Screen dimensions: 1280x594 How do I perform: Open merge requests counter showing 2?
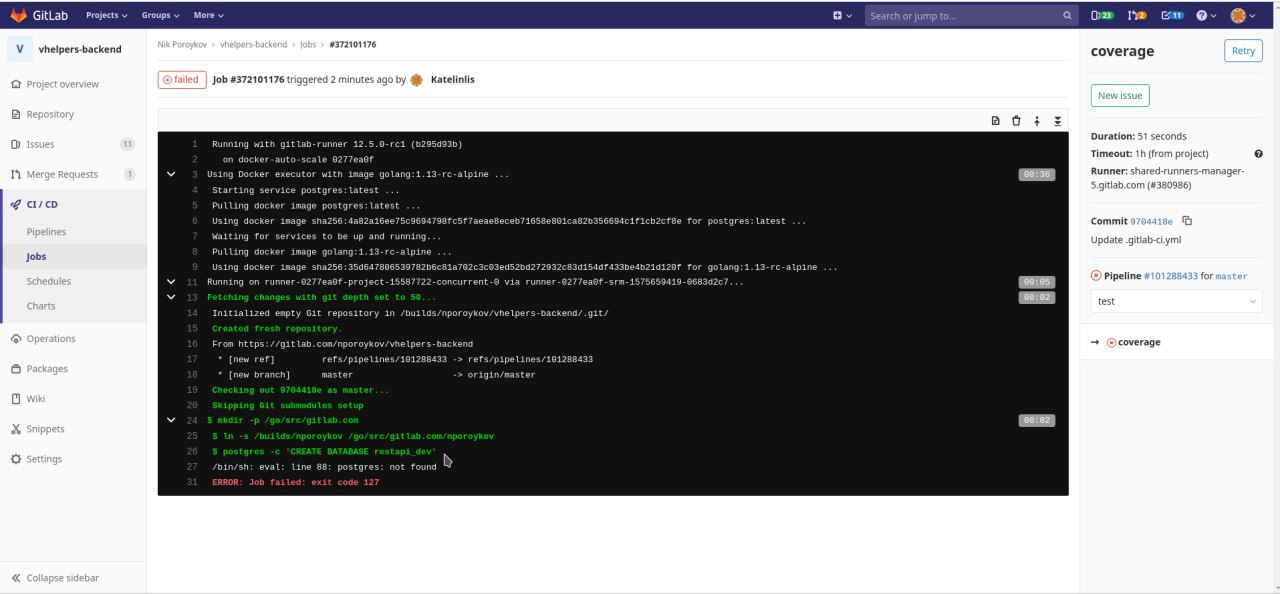[x=1137, y=15]
